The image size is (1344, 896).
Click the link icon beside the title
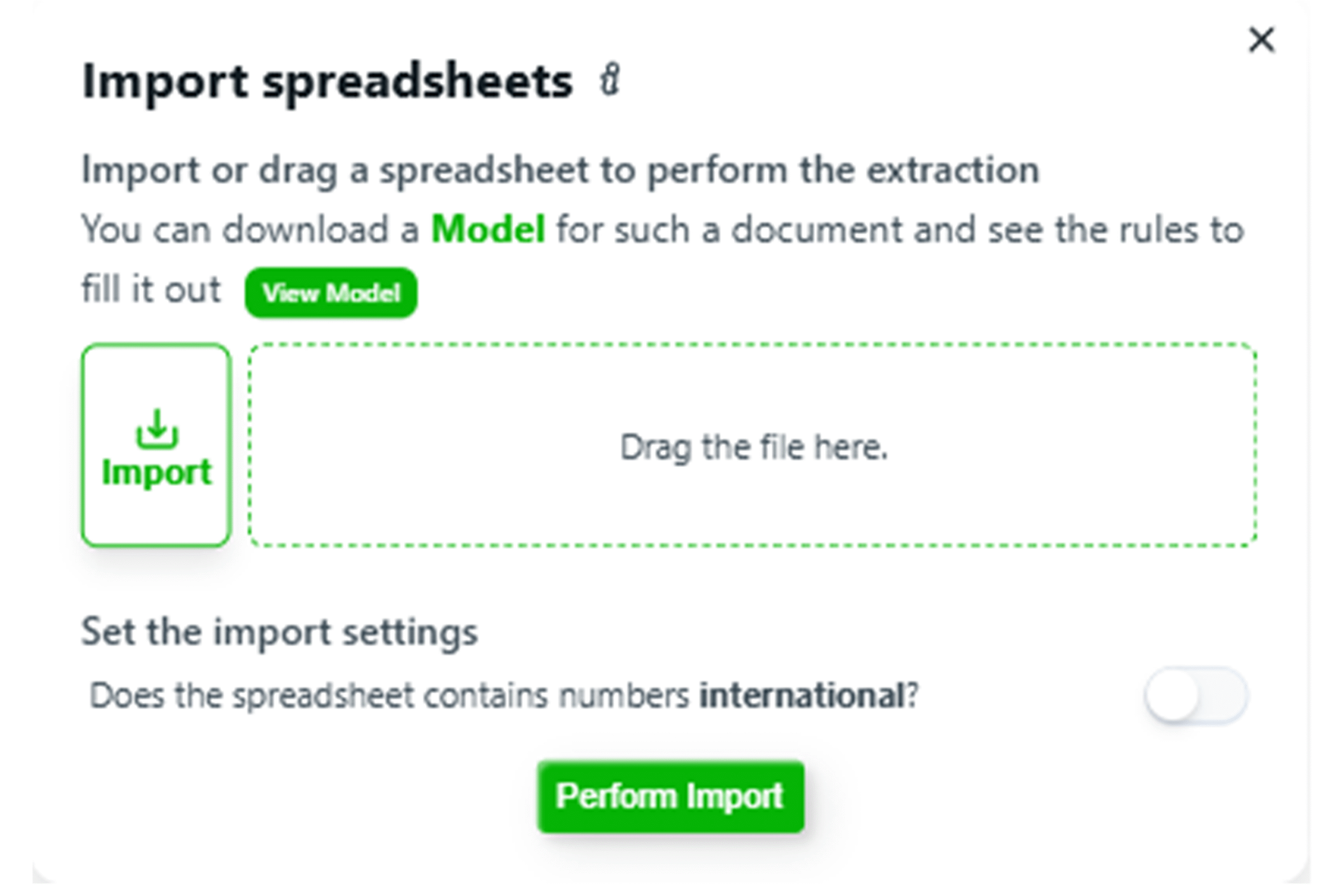pyautogui.click(x=610, y=80)
